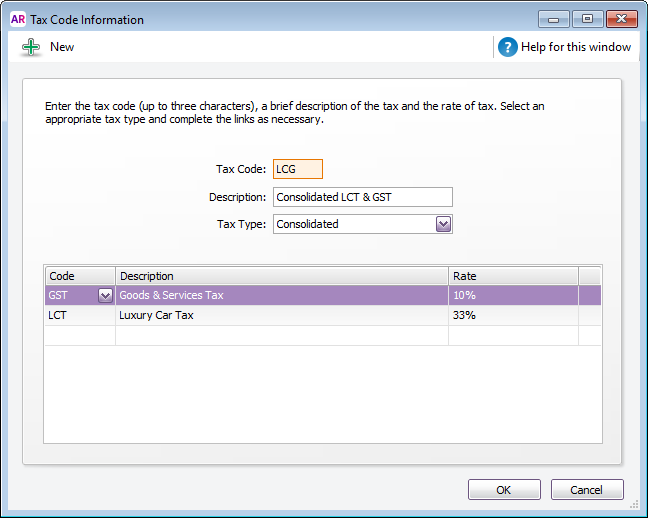Open the Help for this window link

(x=575, y=47)
